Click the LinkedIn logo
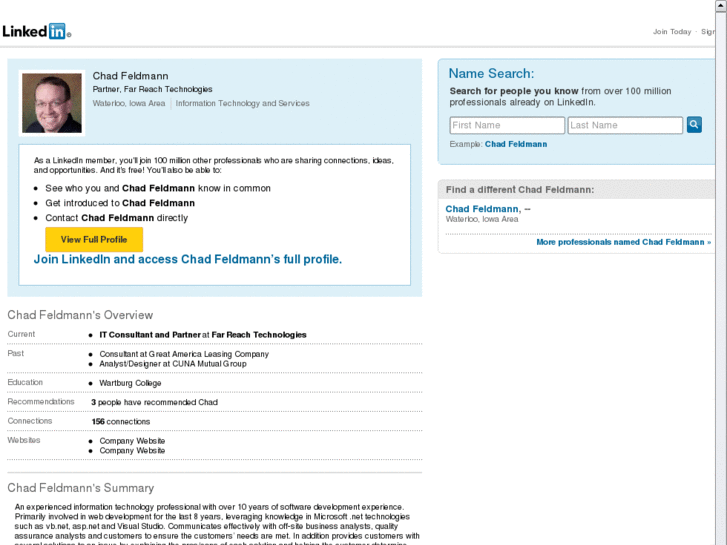 pos(37,31)
